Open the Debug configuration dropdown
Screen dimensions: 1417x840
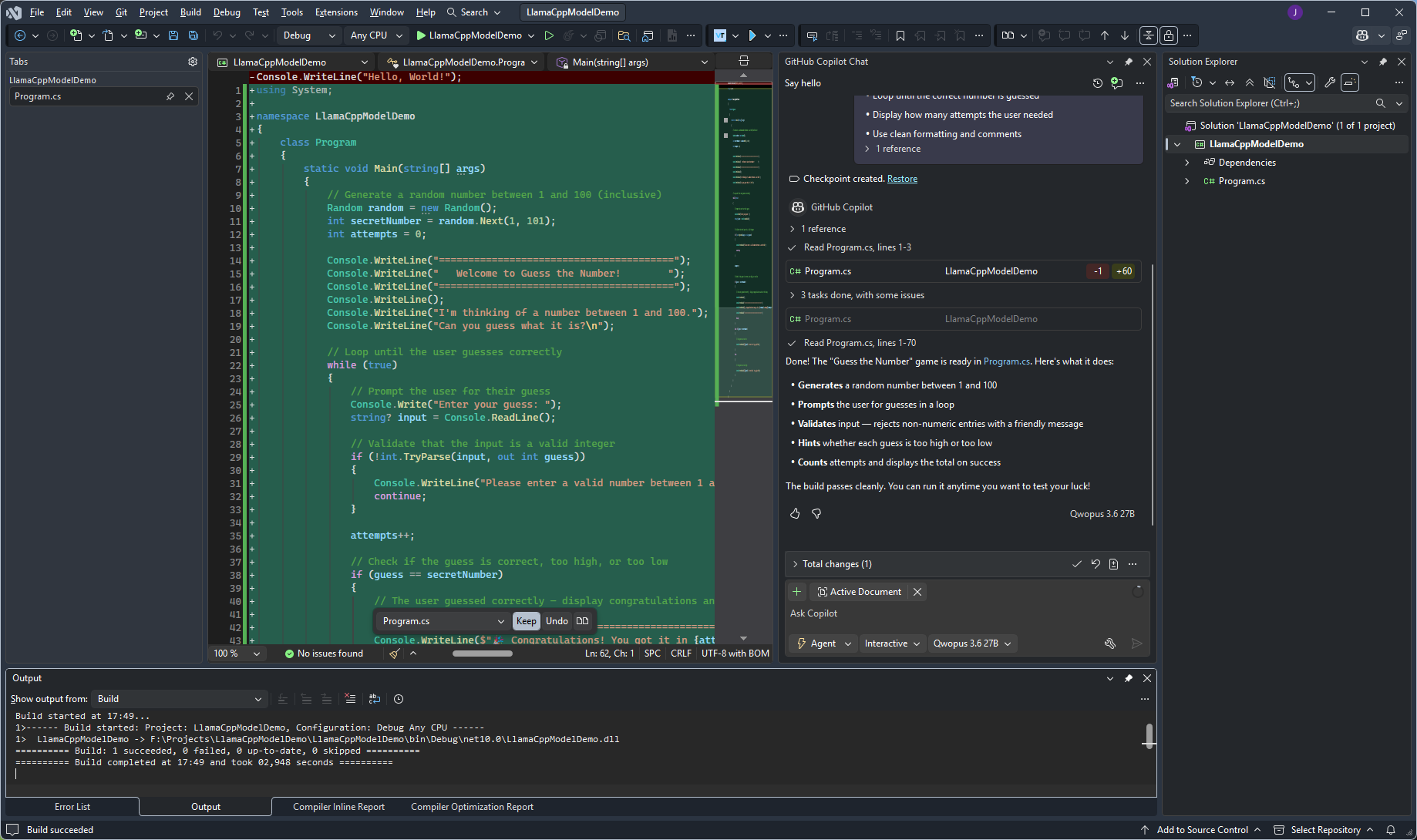click(309, 35)
